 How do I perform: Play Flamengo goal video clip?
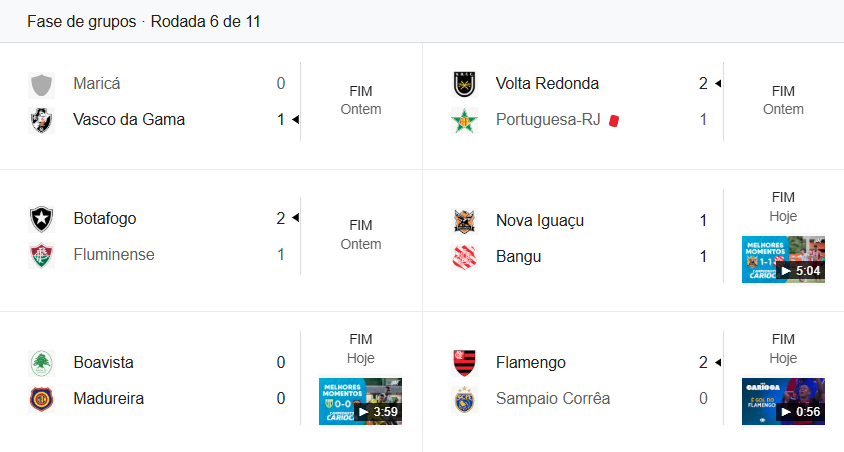(x=783, y=401)
